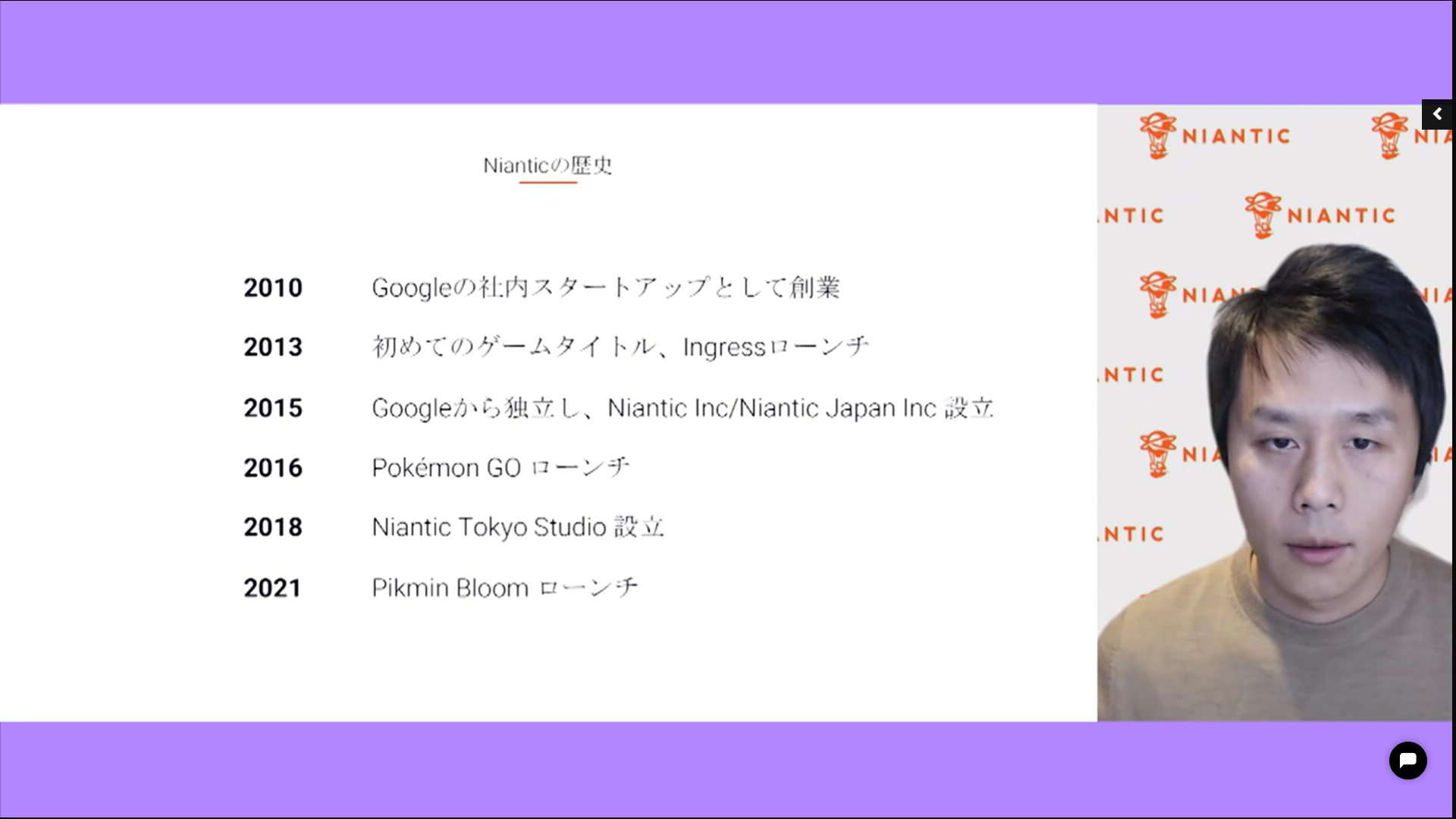Select the year '2013' on the slide
This screenshot has width=1456, height=819.
[x=273, y=347]
